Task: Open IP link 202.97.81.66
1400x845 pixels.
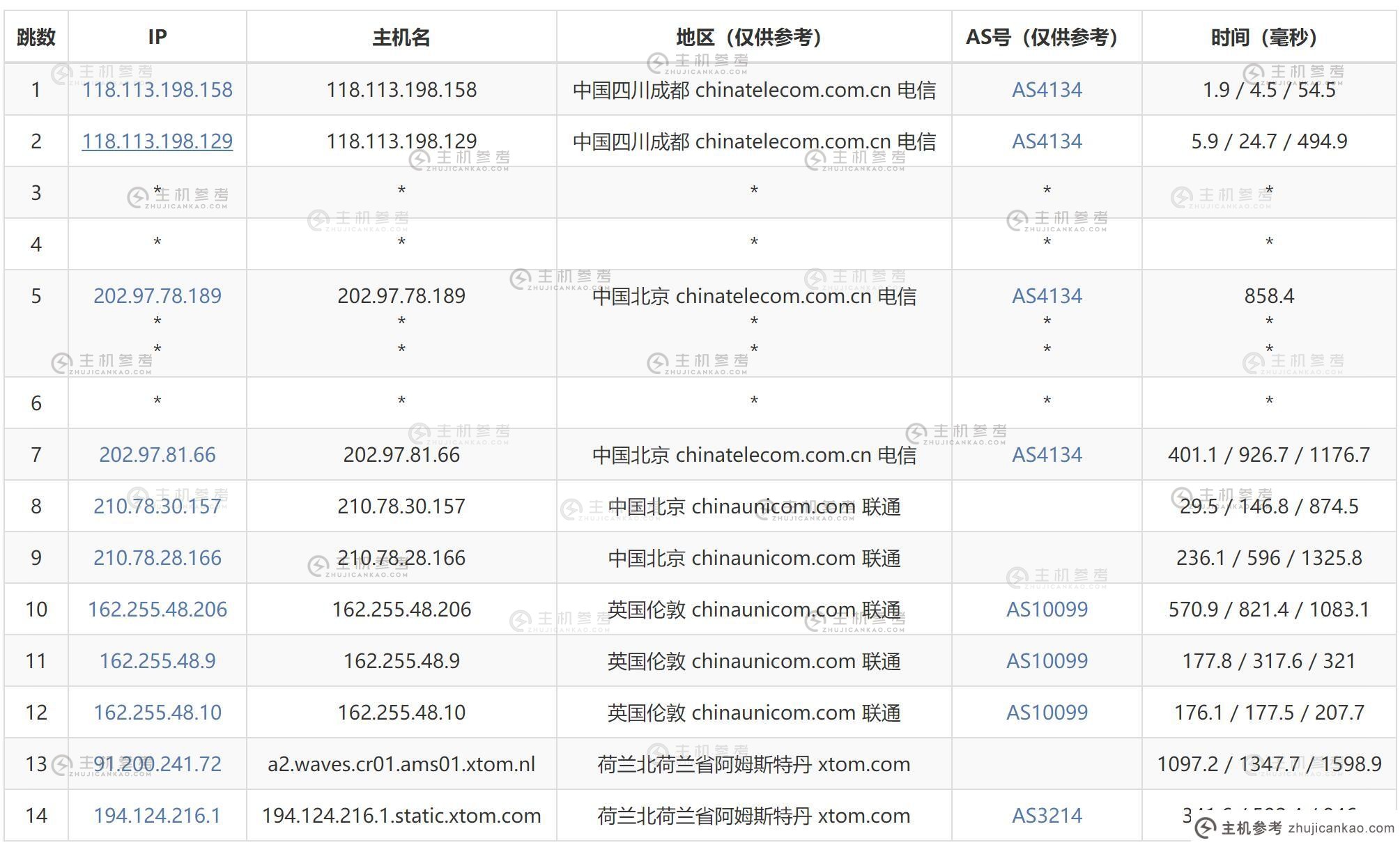Action: pyautogui.click(x=157, y=455)
